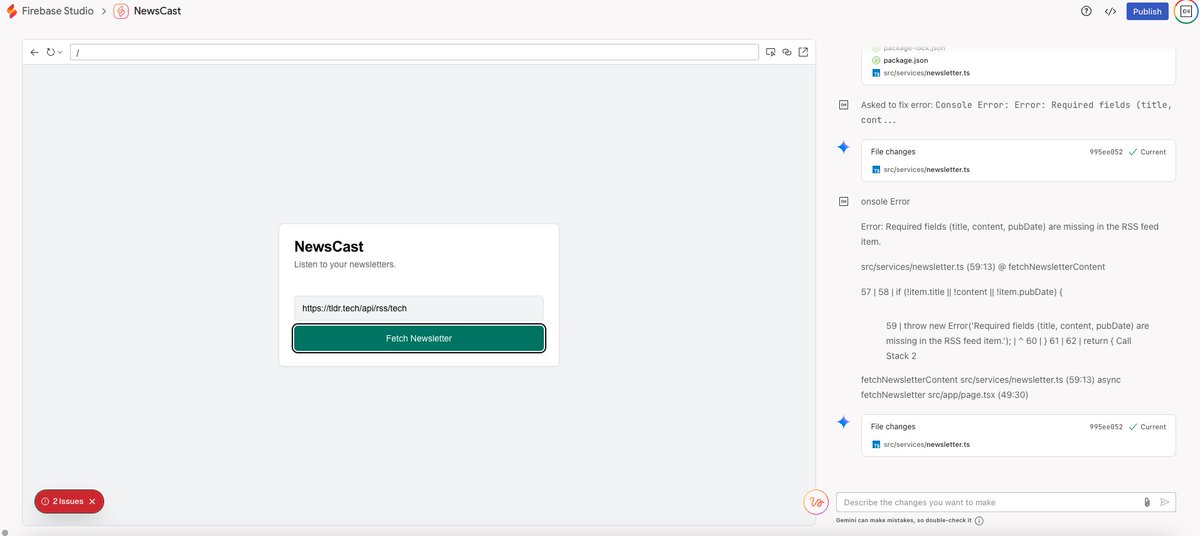This screenshot has height=536, width=1200.
Task: Click the RSS feed URL input
Action: pyautogui.click(x=419, y=308)
